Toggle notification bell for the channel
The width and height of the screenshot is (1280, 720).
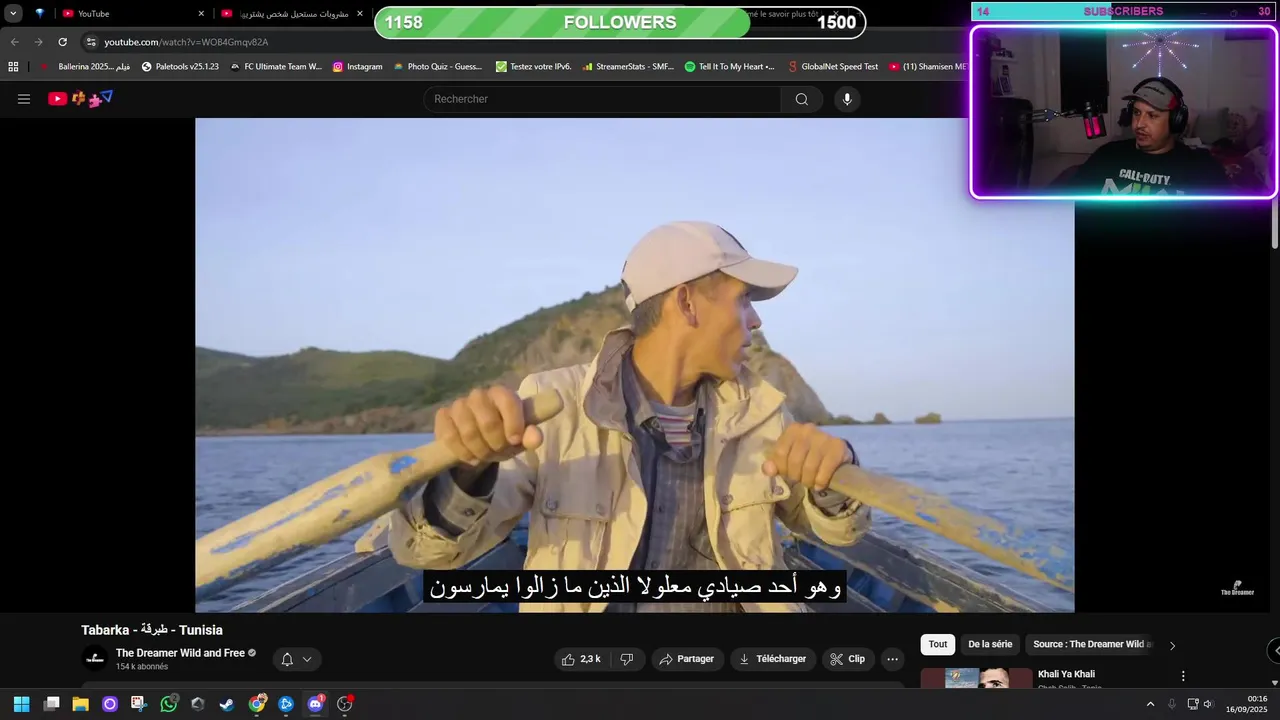pos(287,659)
